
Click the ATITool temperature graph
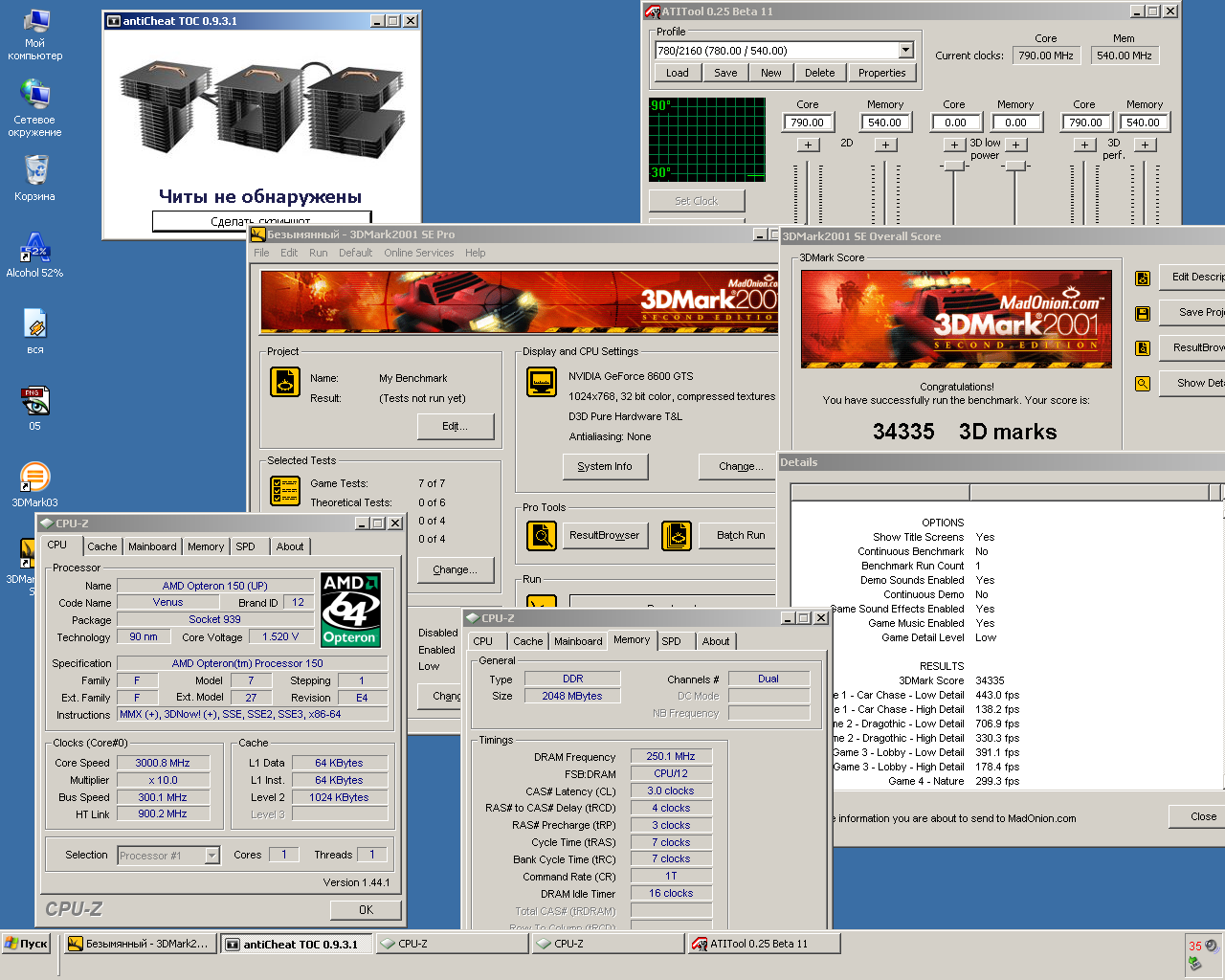[x=707, y=139]
